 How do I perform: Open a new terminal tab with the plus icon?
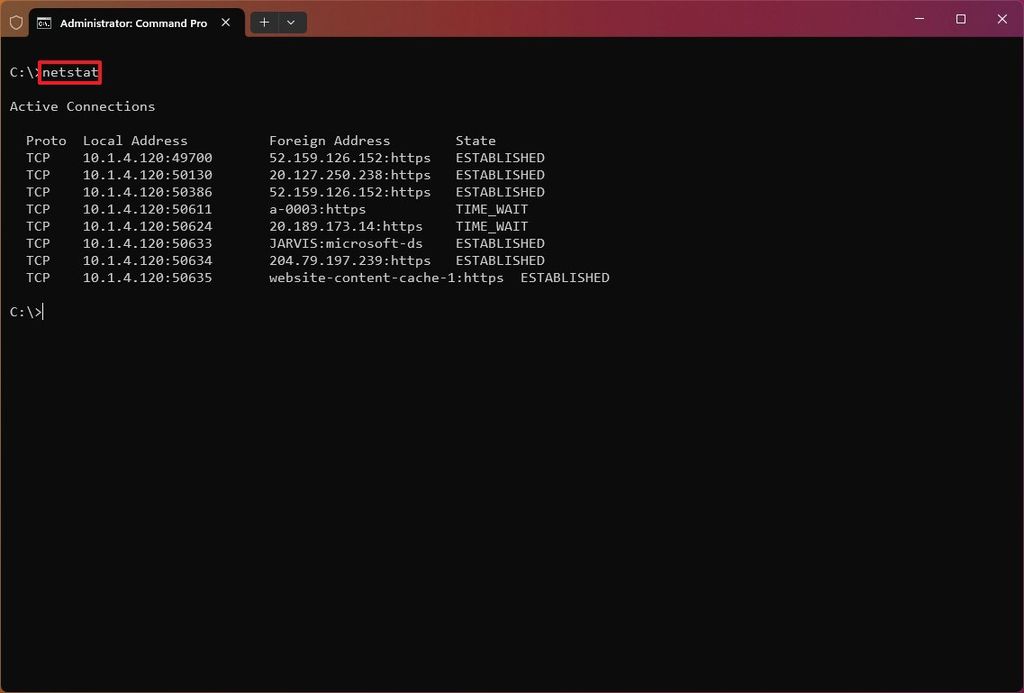click(x=264, y=22)
